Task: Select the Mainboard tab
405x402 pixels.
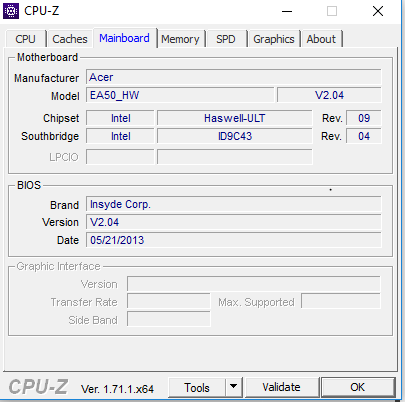Action: pos(124,38)
